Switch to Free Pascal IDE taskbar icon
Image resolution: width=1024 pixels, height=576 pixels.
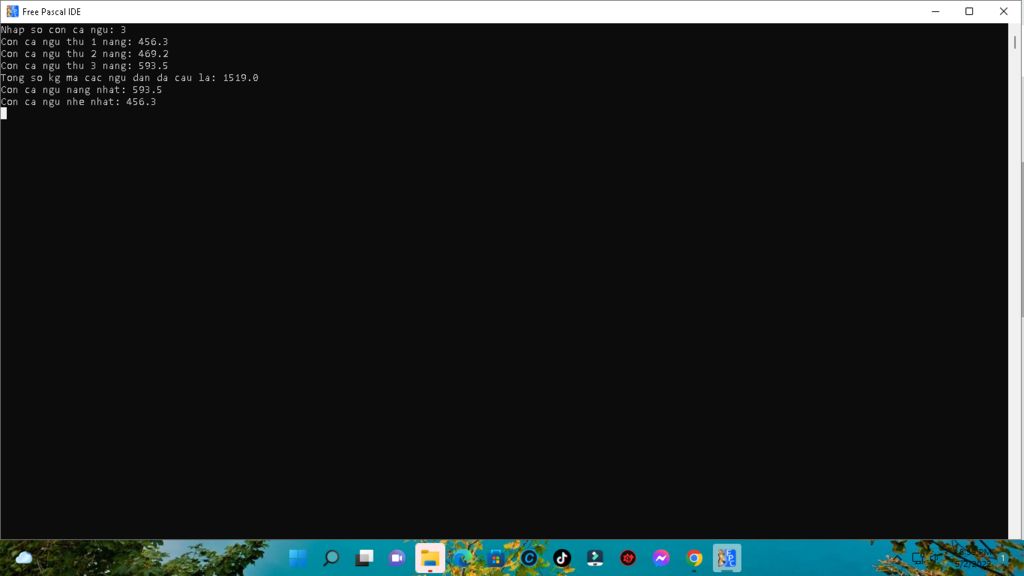point(727,558)
